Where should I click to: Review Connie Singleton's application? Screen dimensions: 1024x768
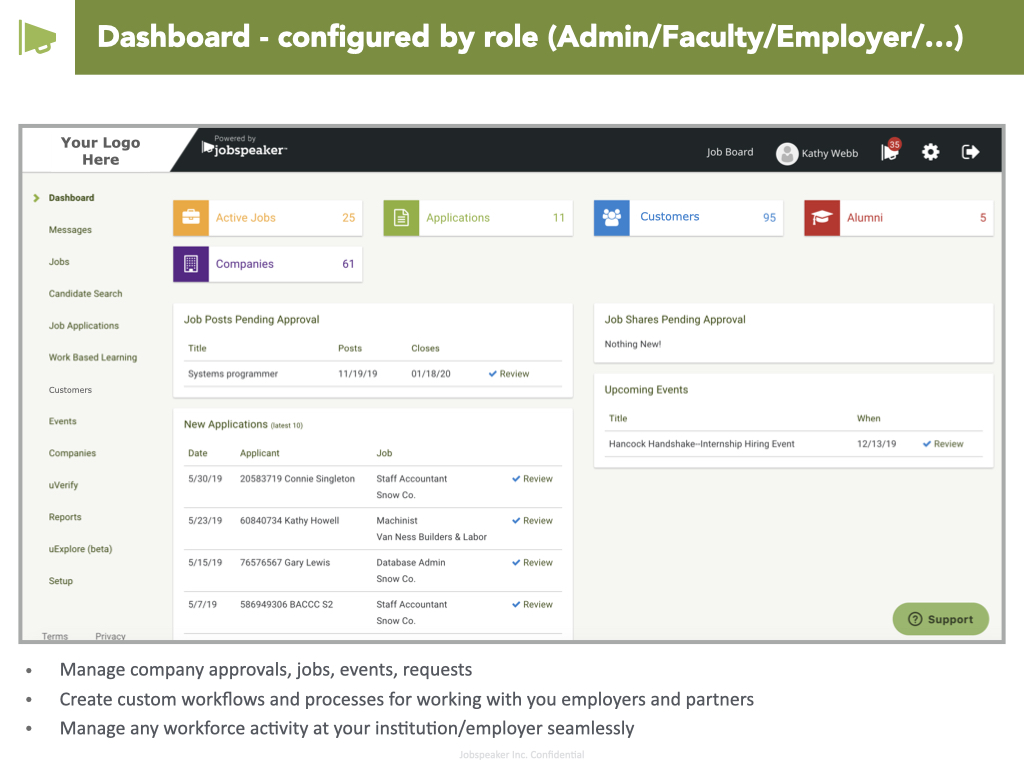(x=532, y=479)
